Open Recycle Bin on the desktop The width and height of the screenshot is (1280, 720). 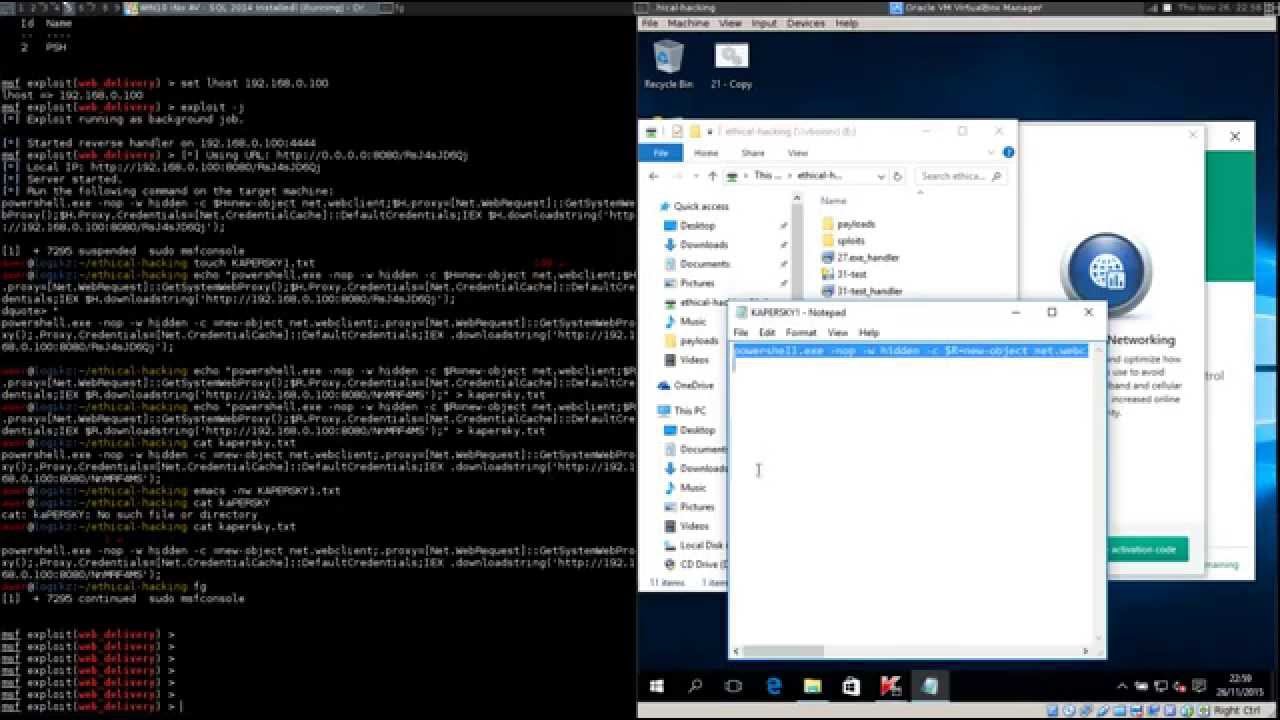point(669,63)
